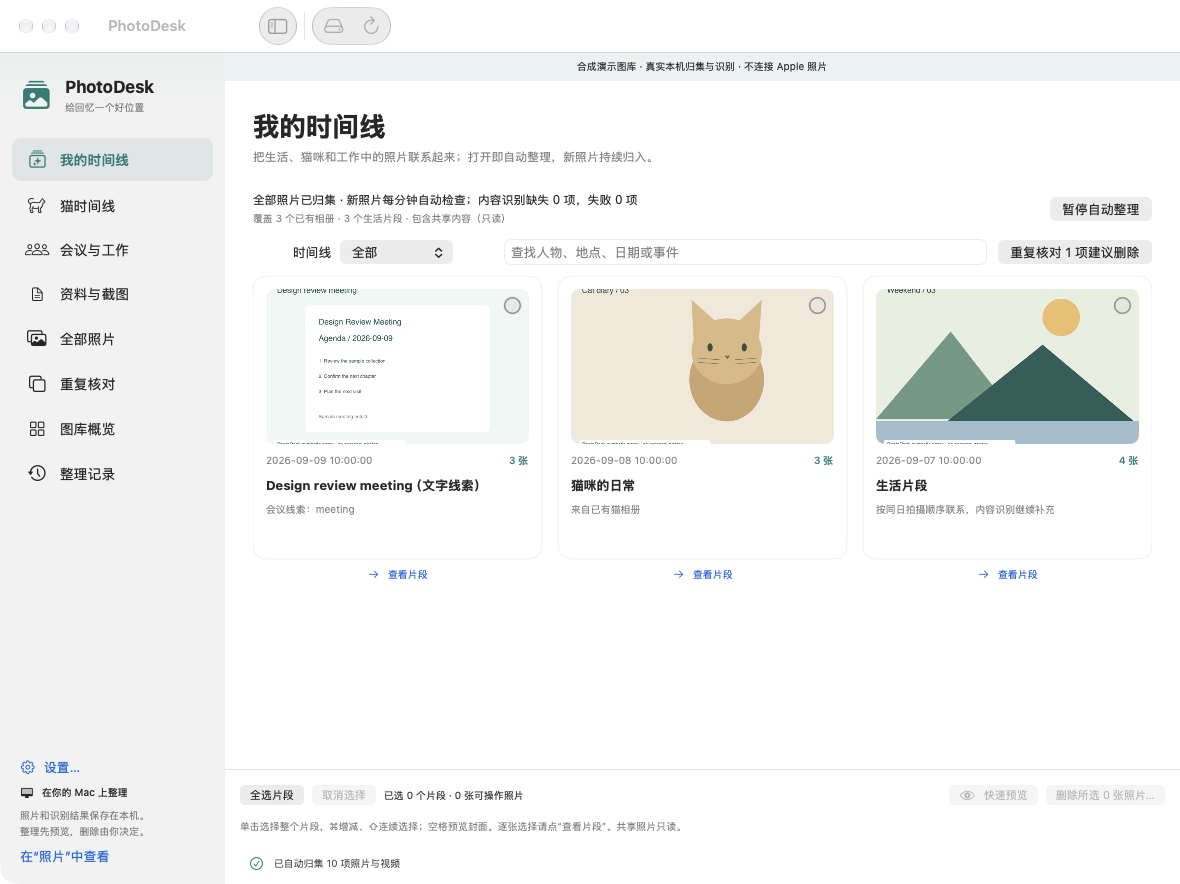Screen dimensions: 1180x884
Task: Go to 资料与截图 section
Action: pos(112,294)
